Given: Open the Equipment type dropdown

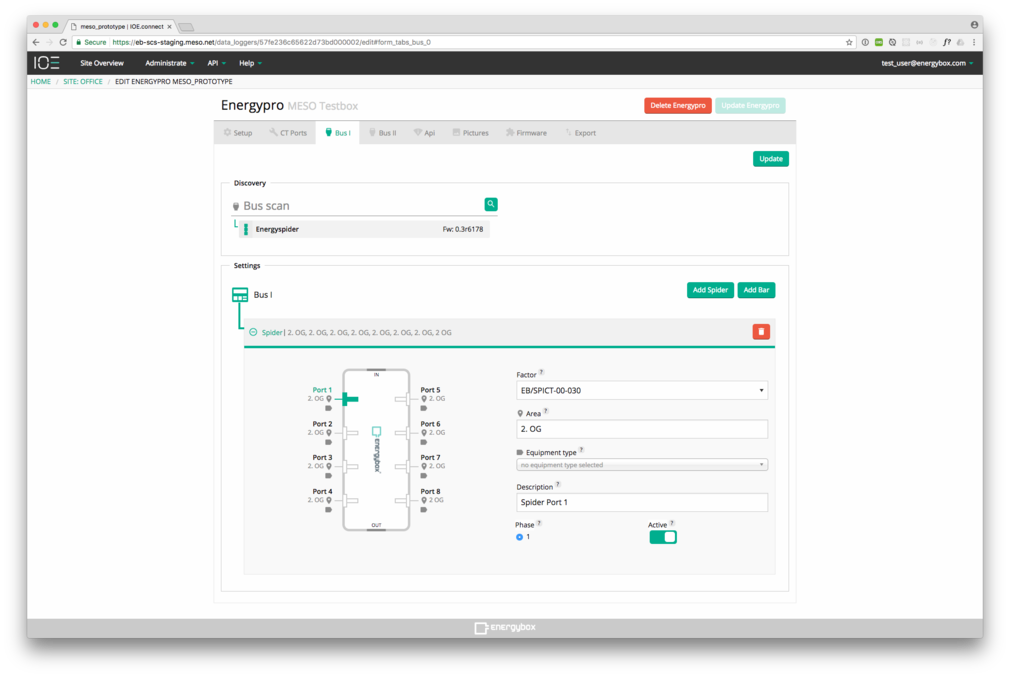Looking at the screenshot, I should coord(642,465).
